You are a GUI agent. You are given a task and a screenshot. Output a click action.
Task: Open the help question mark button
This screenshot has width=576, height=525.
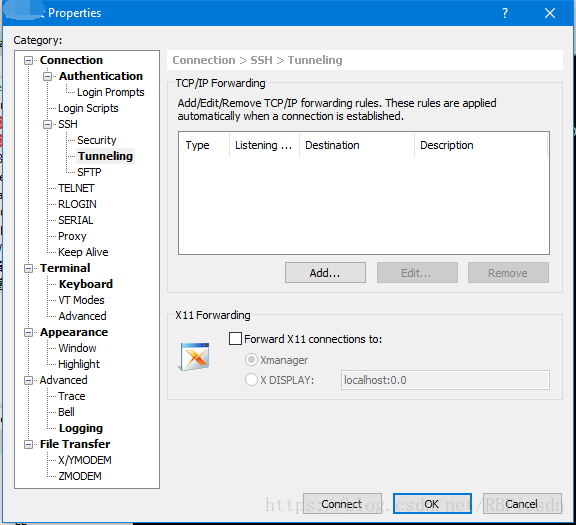pos(505,13)
